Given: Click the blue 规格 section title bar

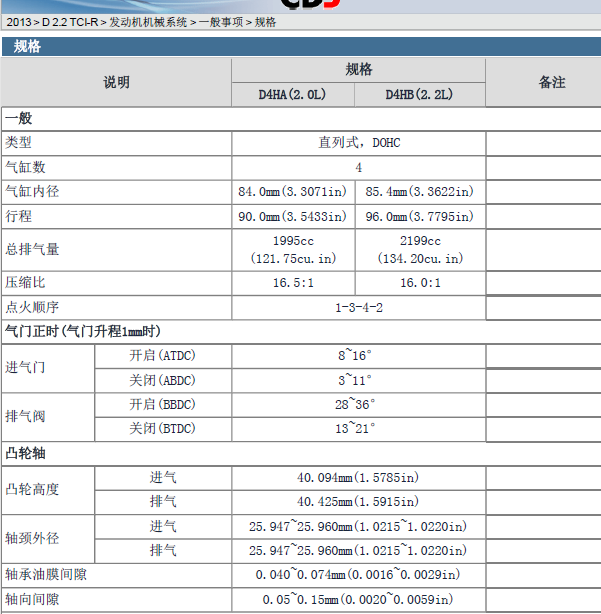Looking at the screenshot, I should click(x=301, y=47).
